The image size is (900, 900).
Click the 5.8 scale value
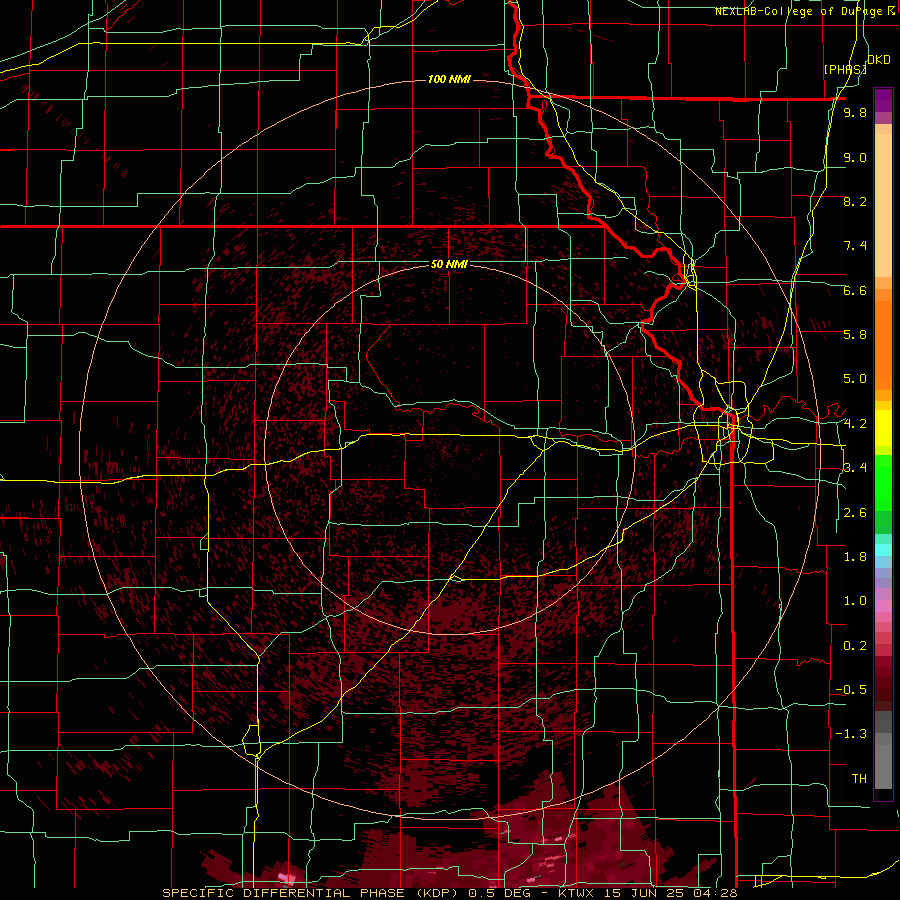coord(855,335)
